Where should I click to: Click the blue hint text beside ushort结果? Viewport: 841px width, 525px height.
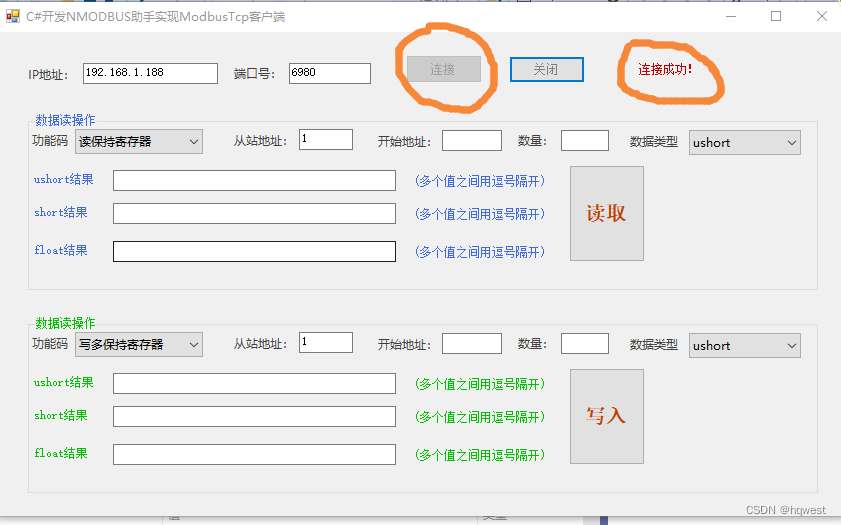tap(480, 181)
